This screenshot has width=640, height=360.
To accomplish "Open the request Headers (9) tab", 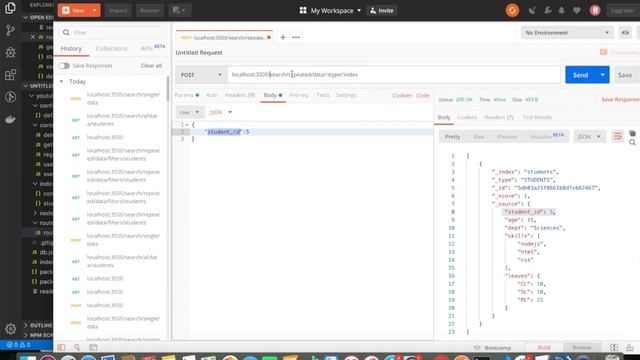I will 240,95.
